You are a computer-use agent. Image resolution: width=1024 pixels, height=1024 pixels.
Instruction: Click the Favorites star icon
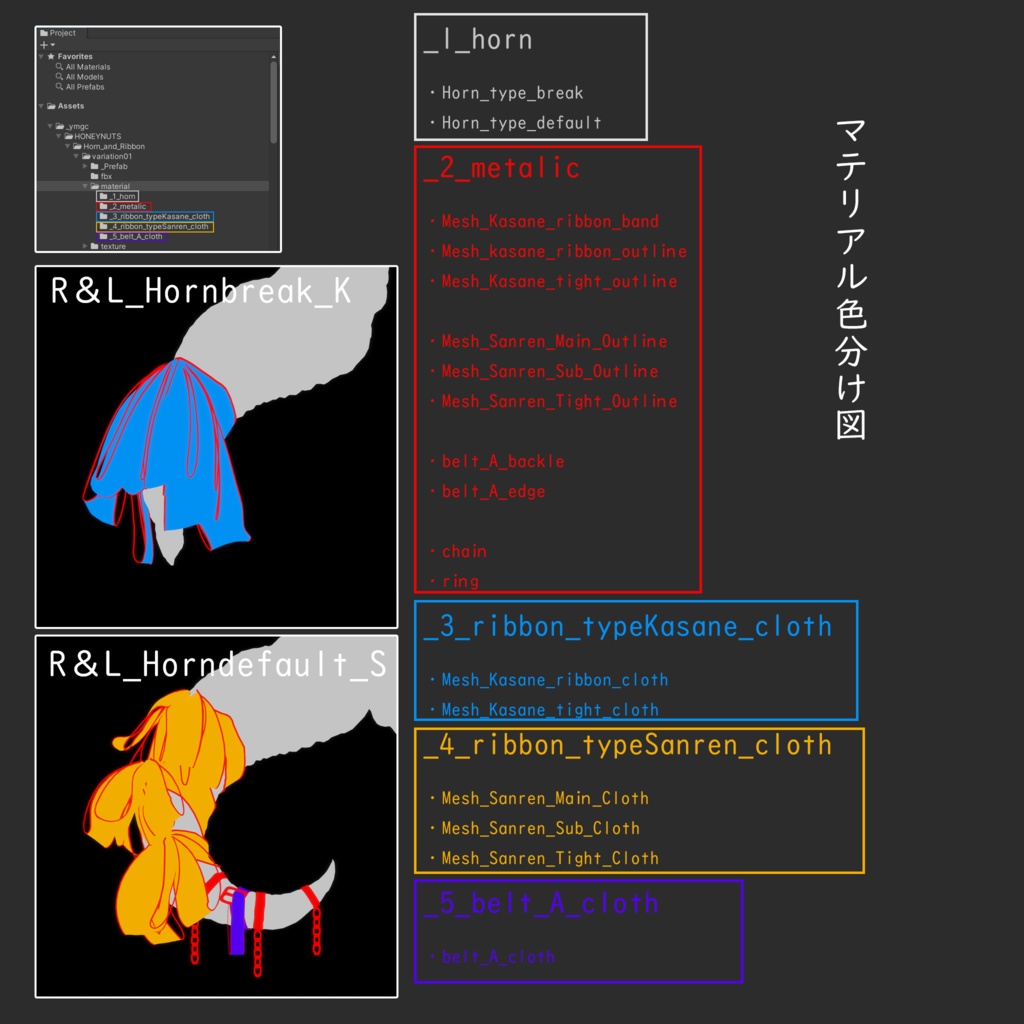coord(50,56)
